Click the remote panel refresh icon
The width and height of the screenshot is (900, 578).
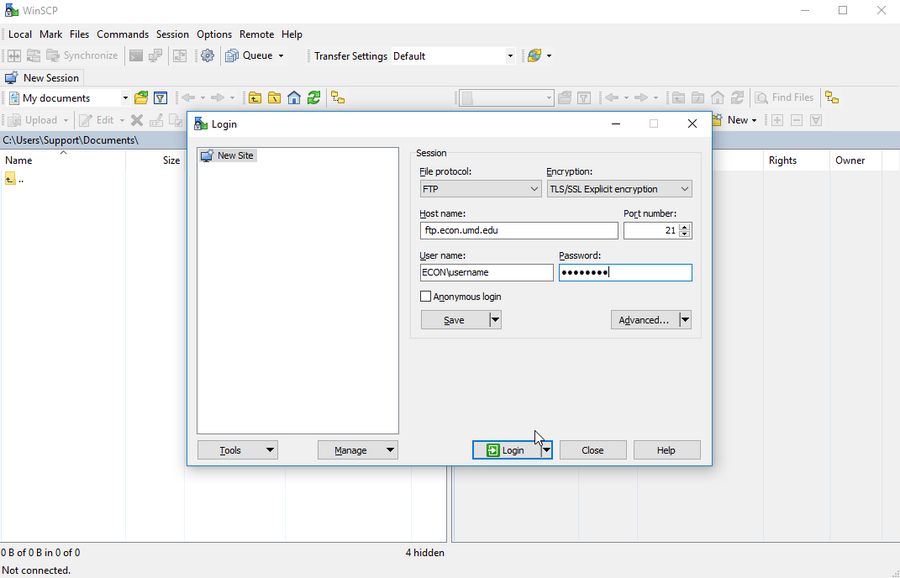click(737, 98)
